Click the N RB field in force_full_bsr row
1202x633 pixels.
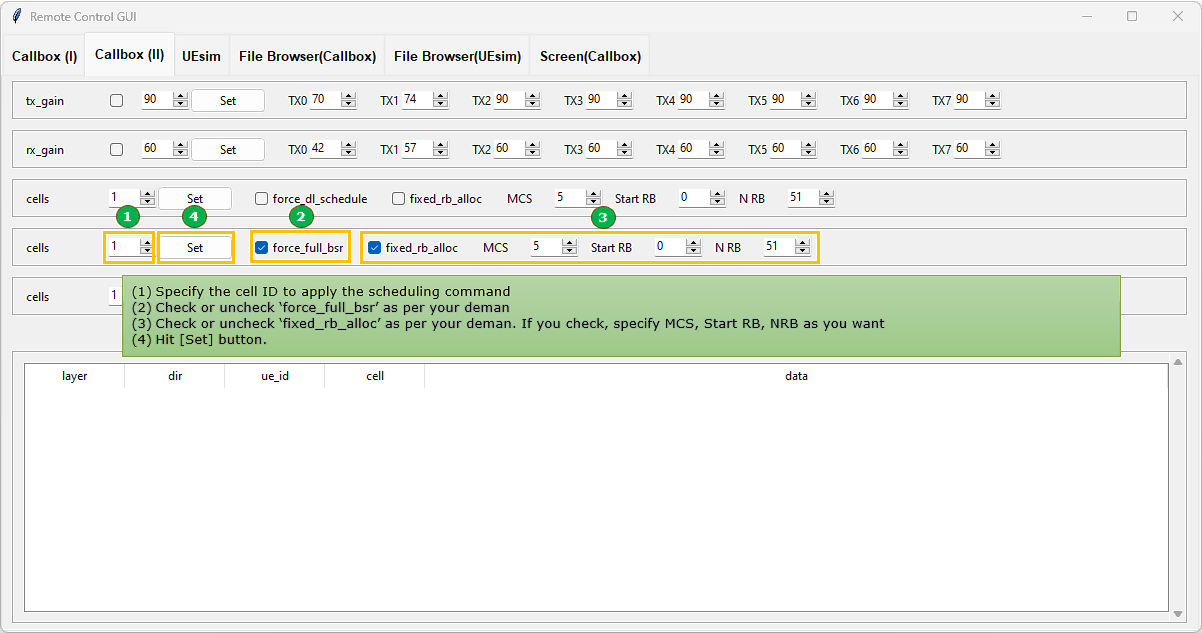point(779,247)
